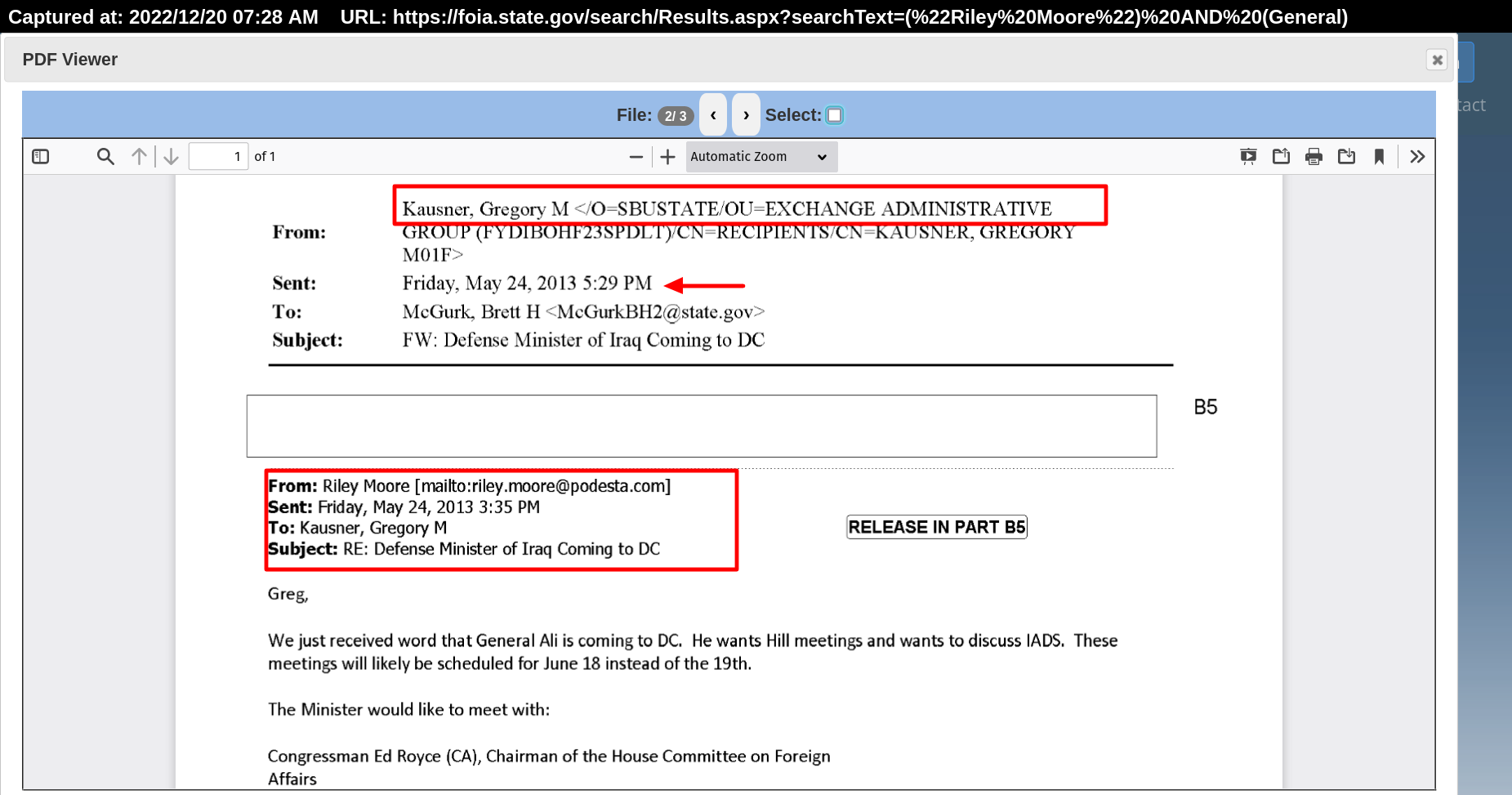Click 'The Minister would like to meet with:'
Screen dimensions: 1512x795
click(408, 709)
